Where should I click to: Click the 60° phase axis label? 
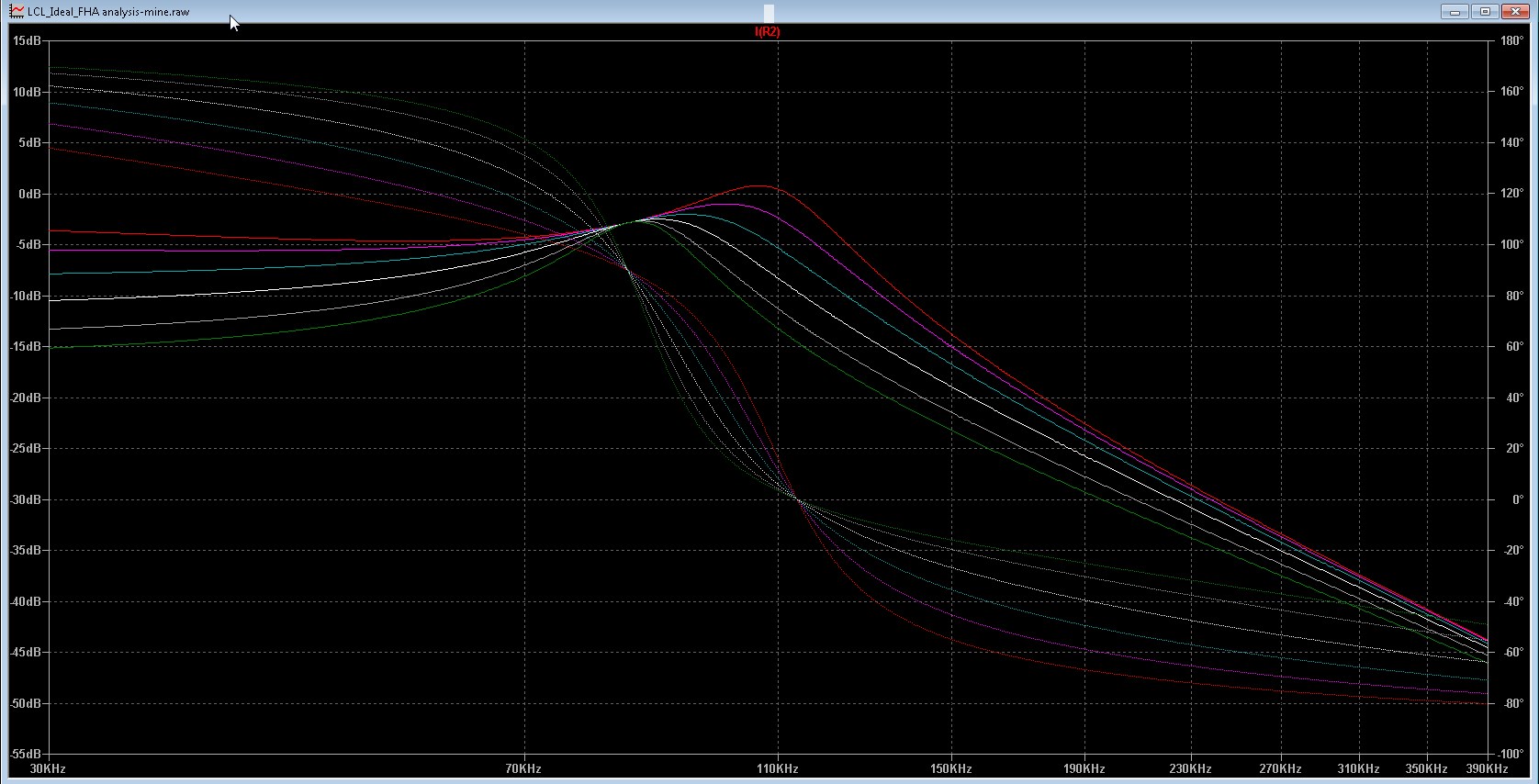[1514, 347]
